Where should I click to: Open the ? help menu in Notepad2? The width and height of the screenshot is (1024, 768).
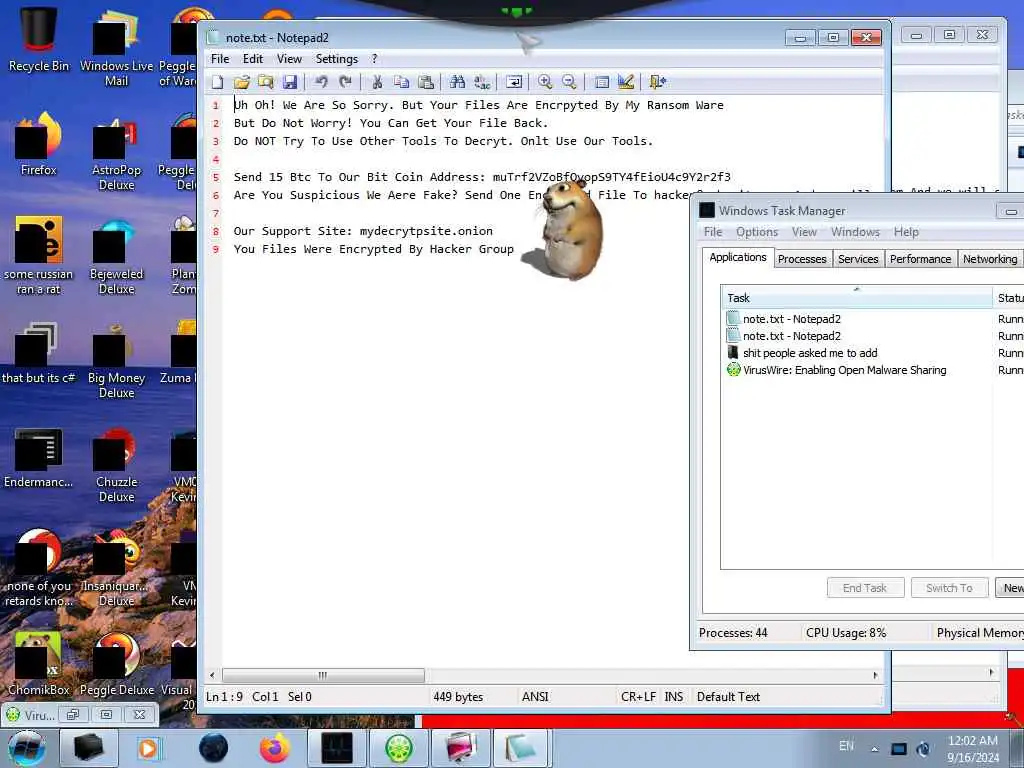pos(374,59)
